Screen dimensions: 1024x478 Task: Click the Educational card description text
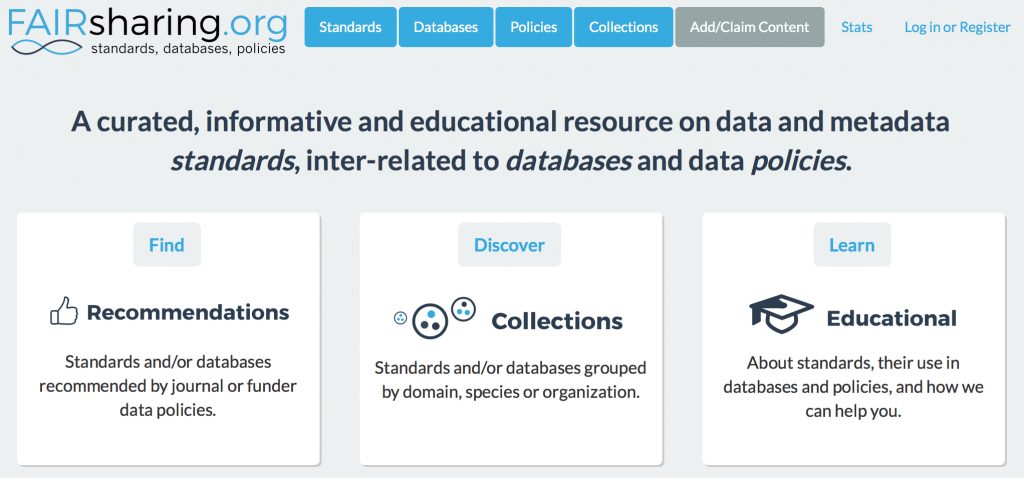[853, 386]
